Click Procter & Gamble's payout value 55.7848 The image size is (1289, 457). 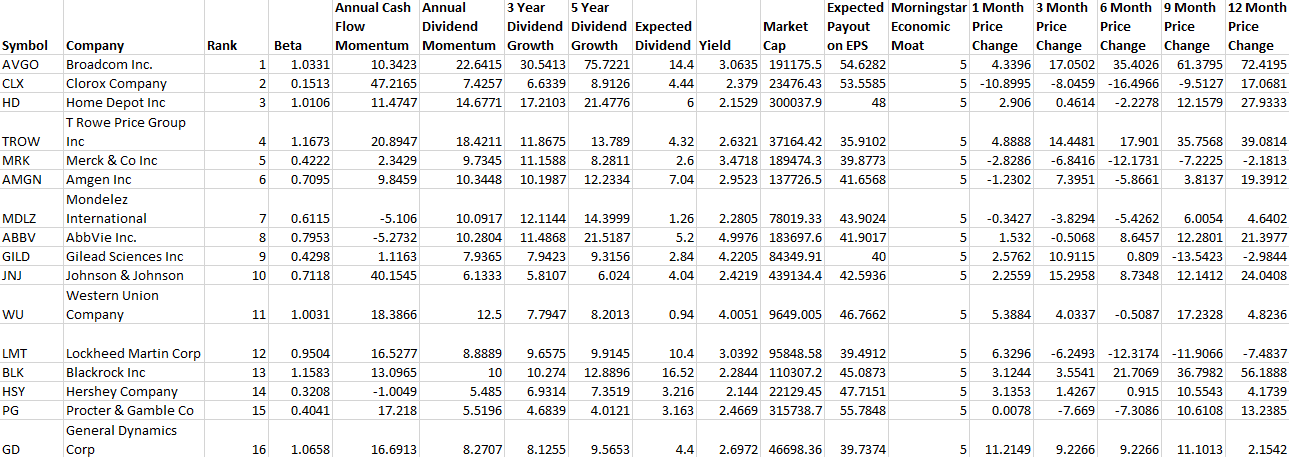(x=856, y=411)
